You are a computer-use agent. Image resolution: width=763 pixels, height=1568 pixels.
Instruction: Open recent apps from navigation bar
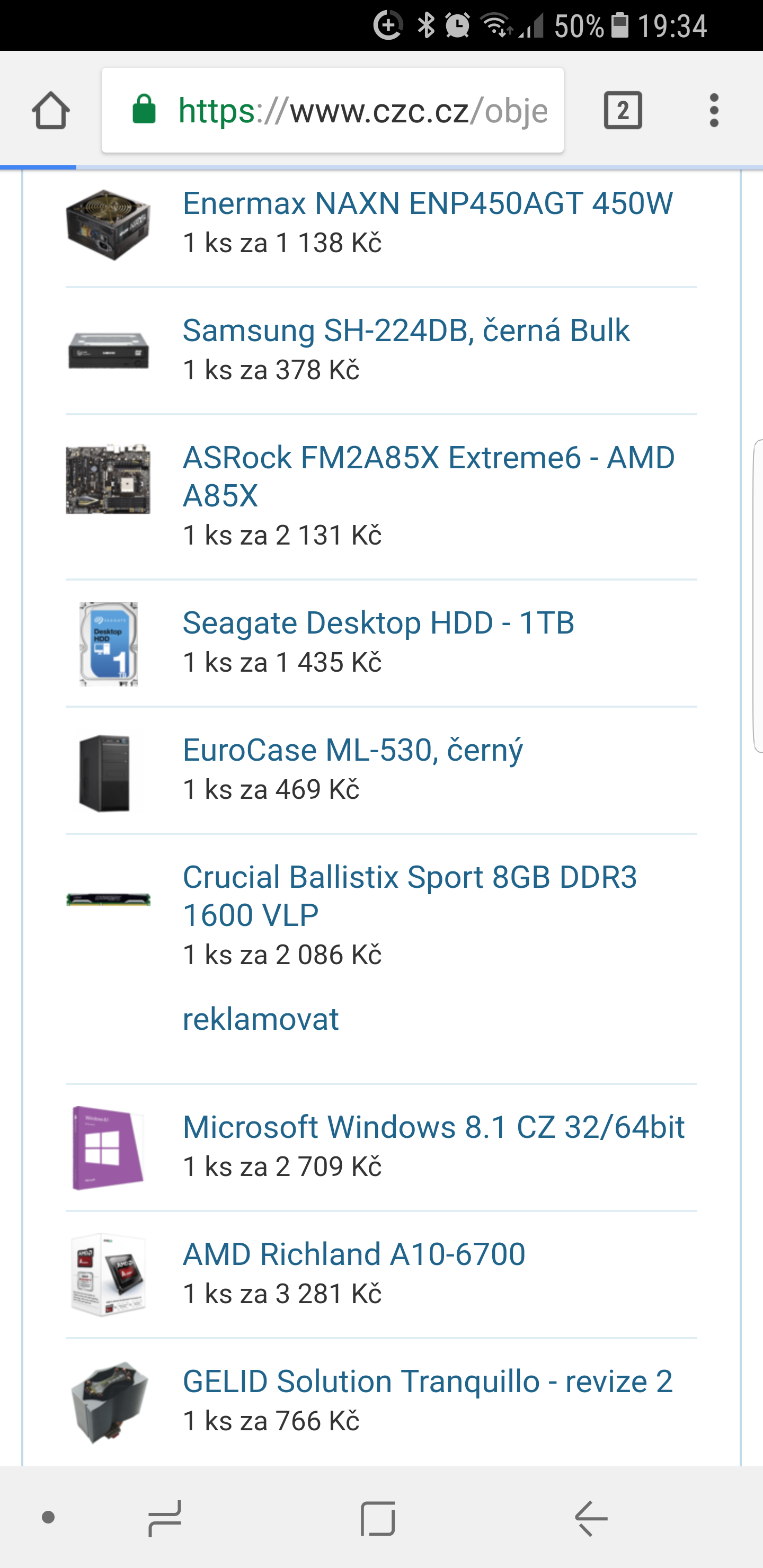coord(164,1518)
